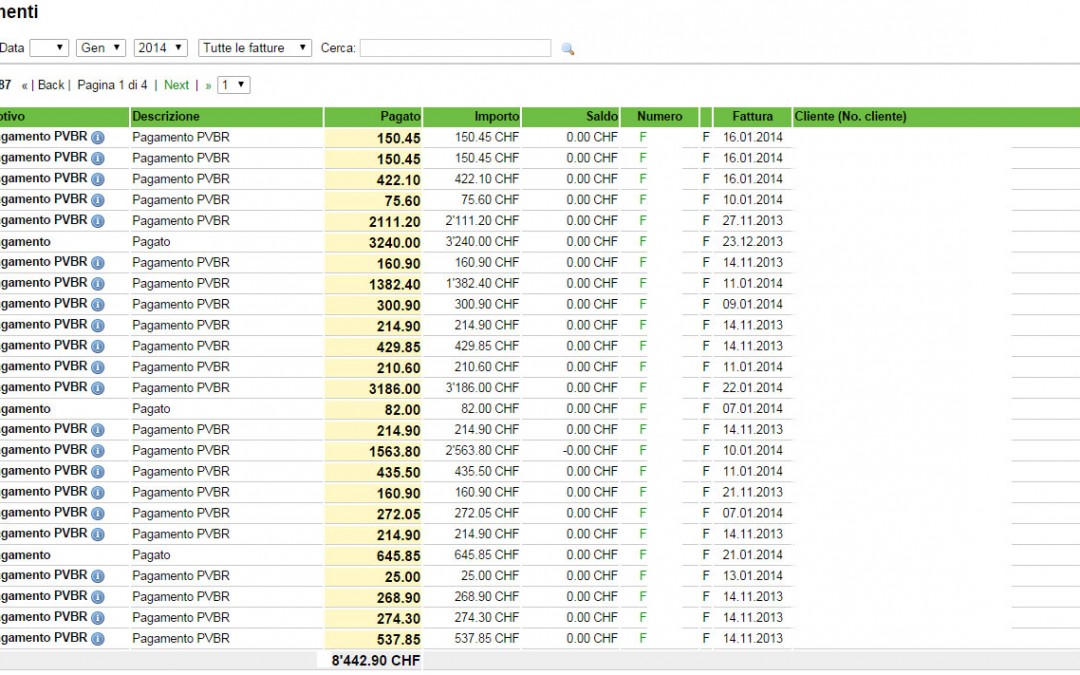
Task: Click info icon in the 422.10 payment row
Action: pyautogui.click(x=97, y=180)
